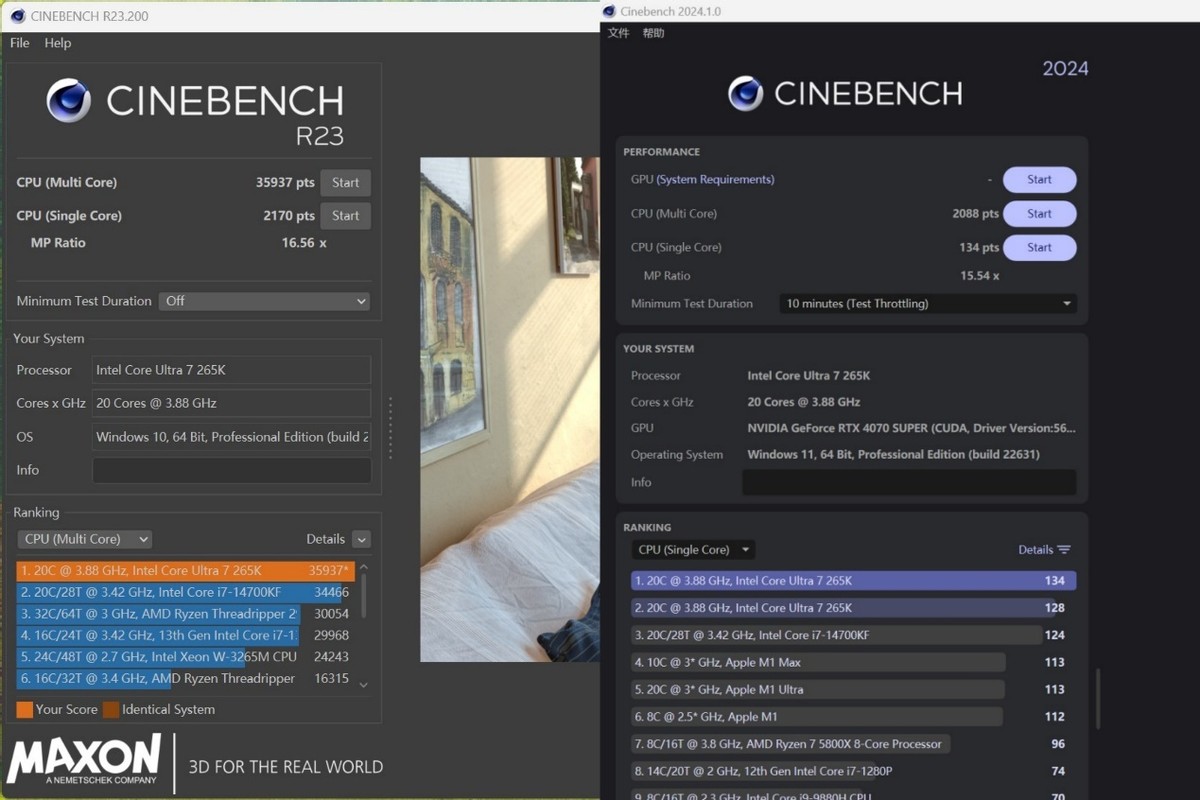
Task: Click the Cores x GHz field in R23
Action: [231, 403]
